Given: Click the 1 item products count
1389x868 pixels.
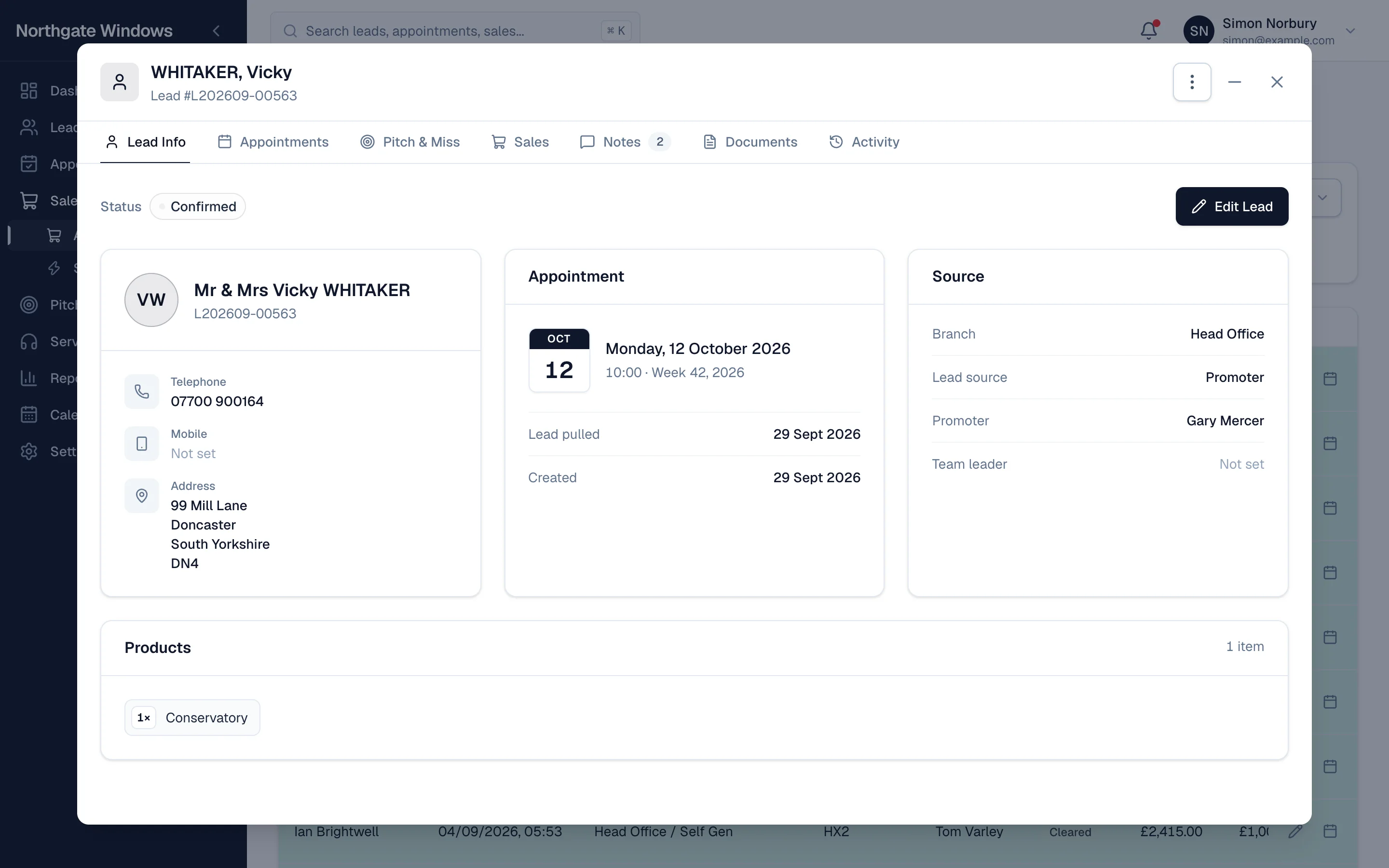Looking at the screenshot, I should pos(1245,647).
